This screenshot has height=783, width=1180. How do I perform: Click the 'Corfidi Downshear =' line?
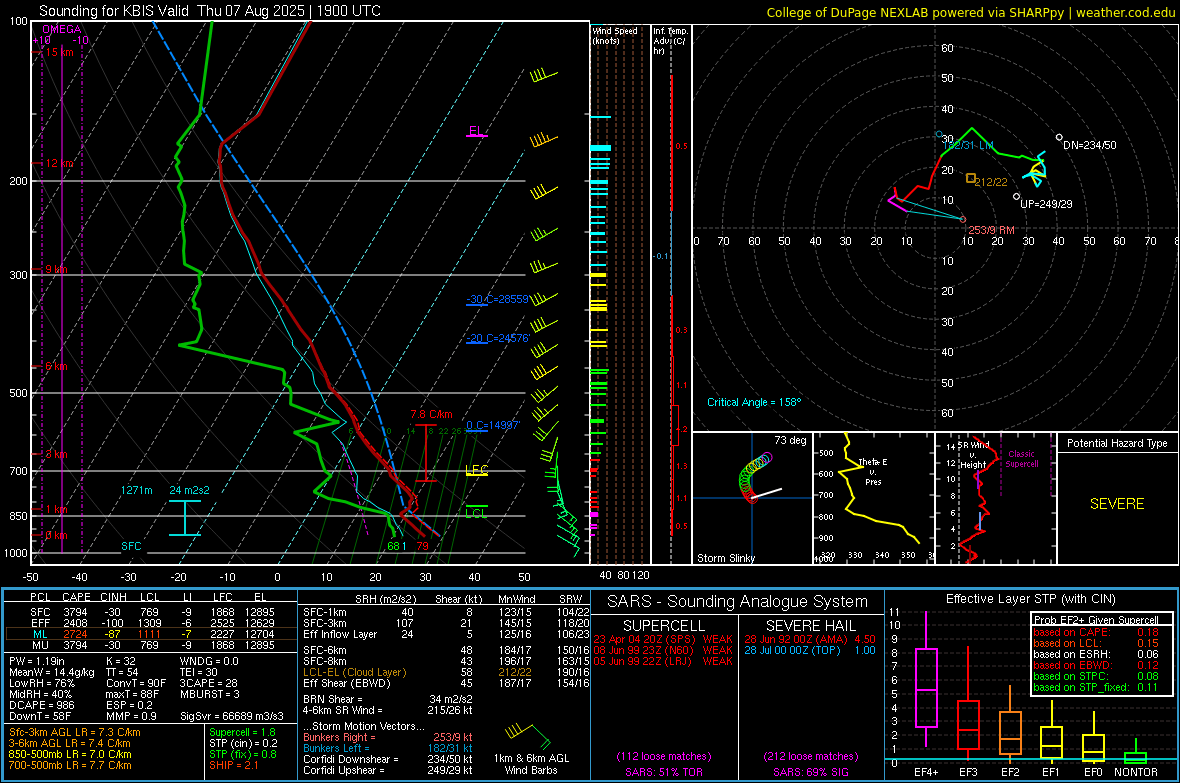point(388,759)
